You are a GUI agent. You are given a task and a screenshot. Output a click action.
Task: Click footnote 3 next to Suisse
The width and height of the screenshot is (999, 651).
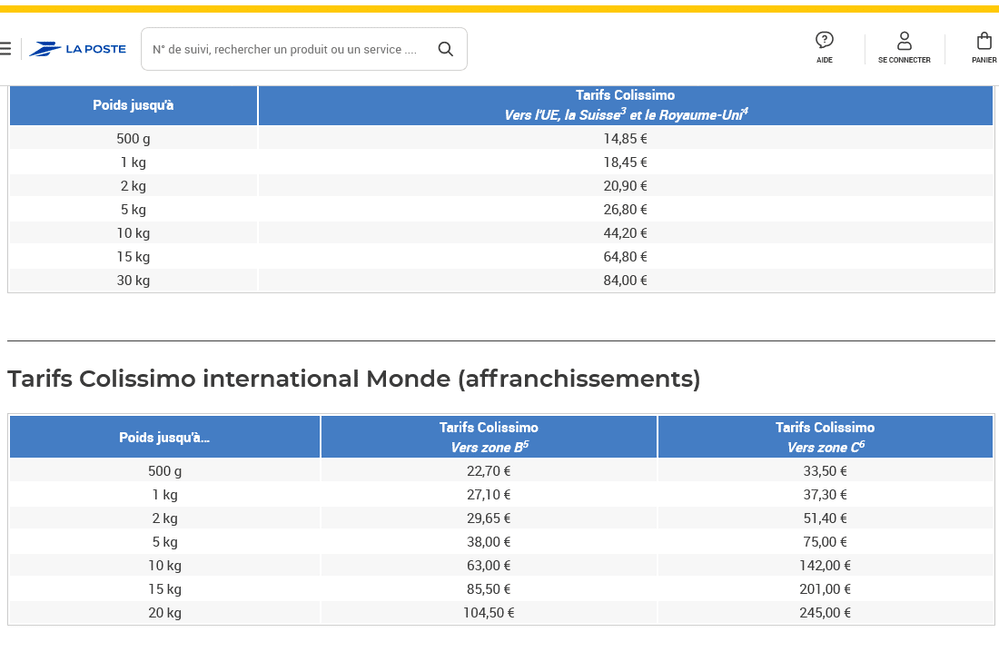point(623,111)
